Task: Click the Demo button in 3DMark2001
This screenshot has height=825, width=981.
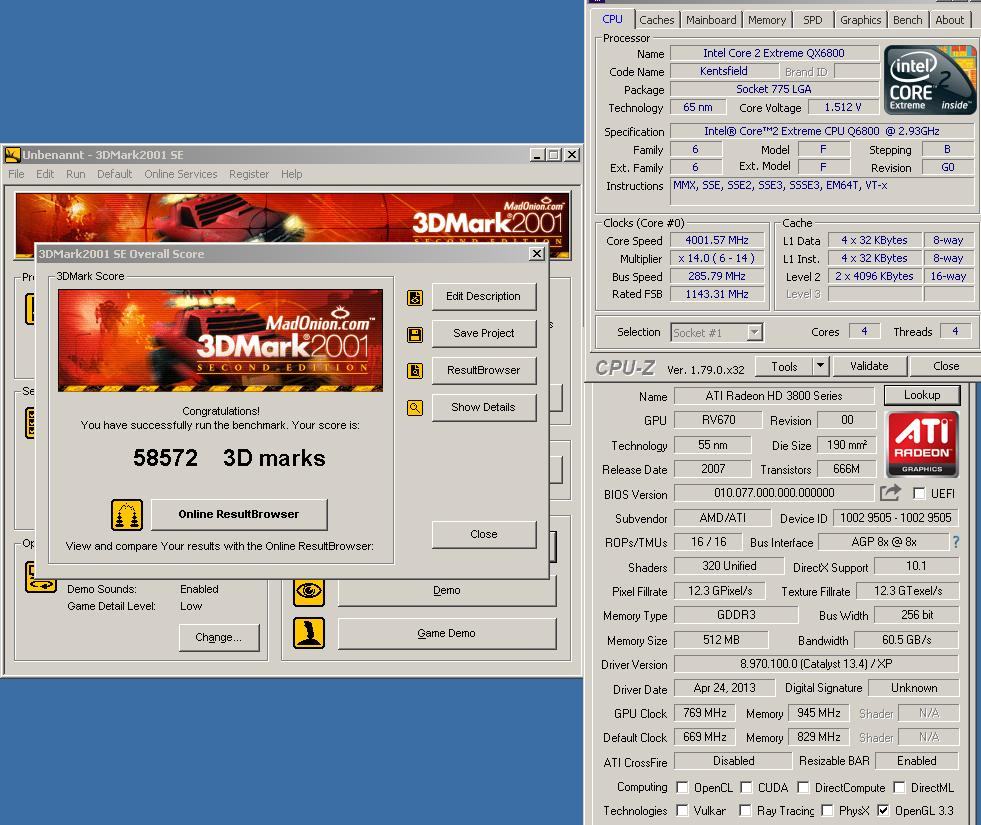Action: [x=447, y=591]
